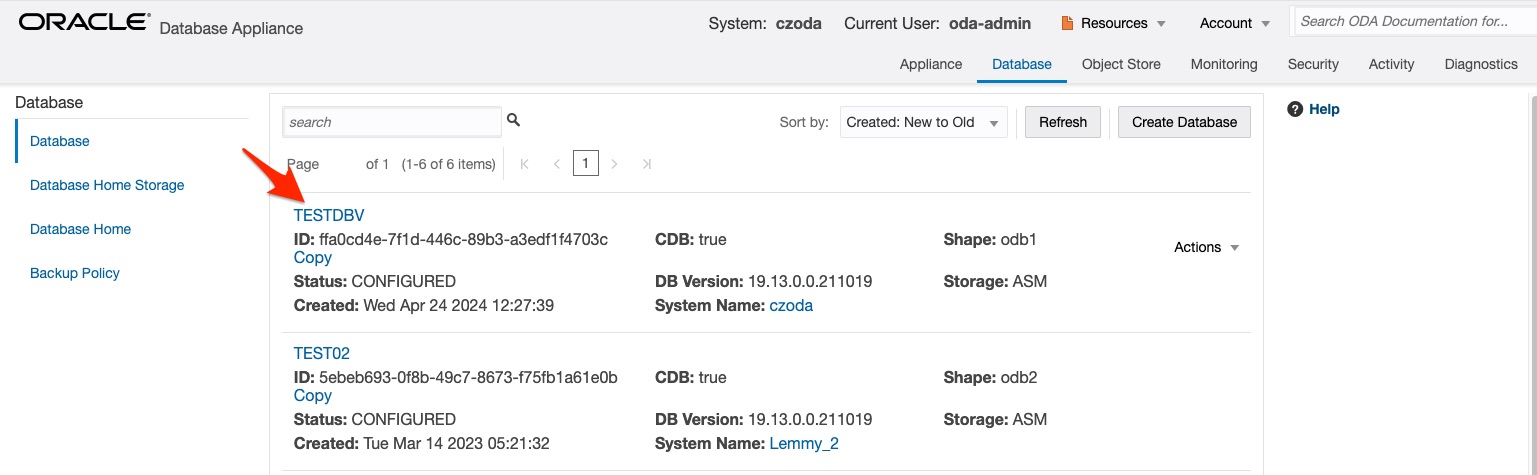Screen dimensions: 1537x475
Task: Open the Lemmy_2 system name link
Action: tap(804, 443)
